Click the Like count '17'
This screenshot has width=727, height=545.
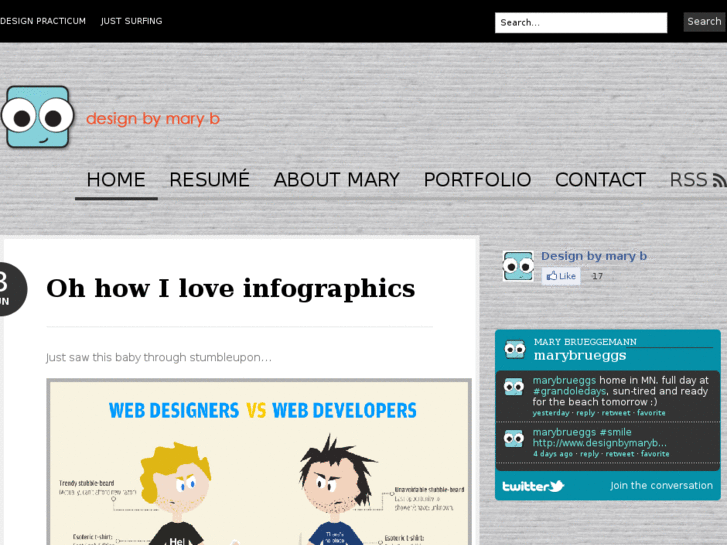[597, 276]
